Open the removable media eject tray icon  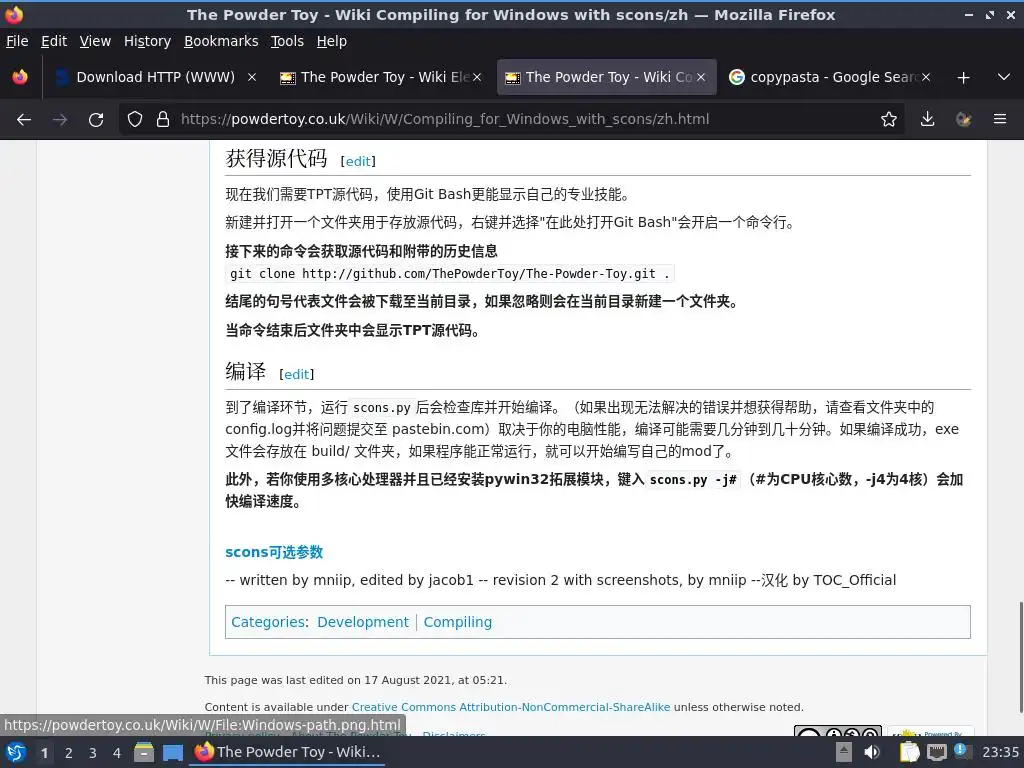844,752
